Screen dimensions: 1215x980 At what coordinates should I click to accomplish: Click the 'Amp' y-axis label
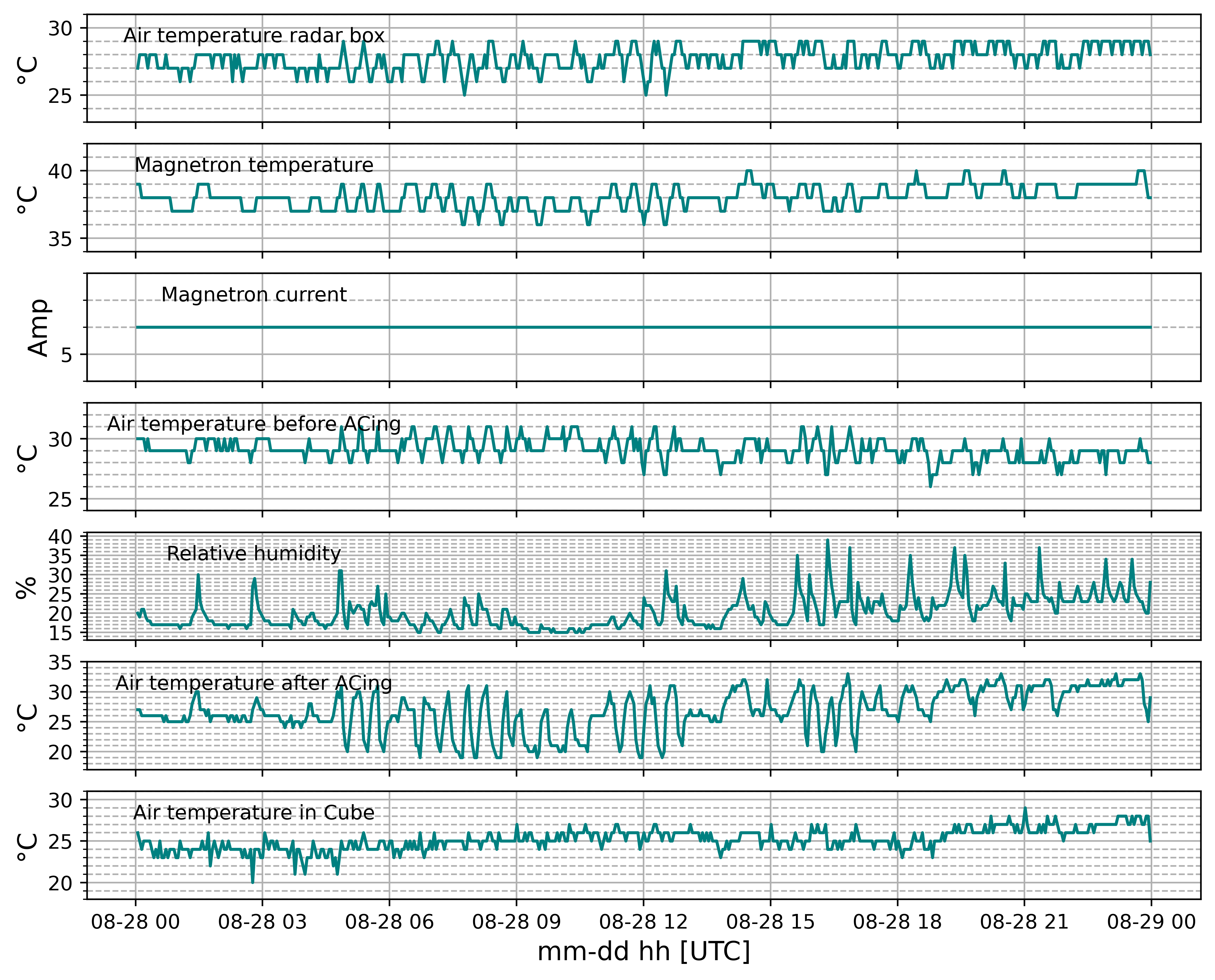pos(39,328)
